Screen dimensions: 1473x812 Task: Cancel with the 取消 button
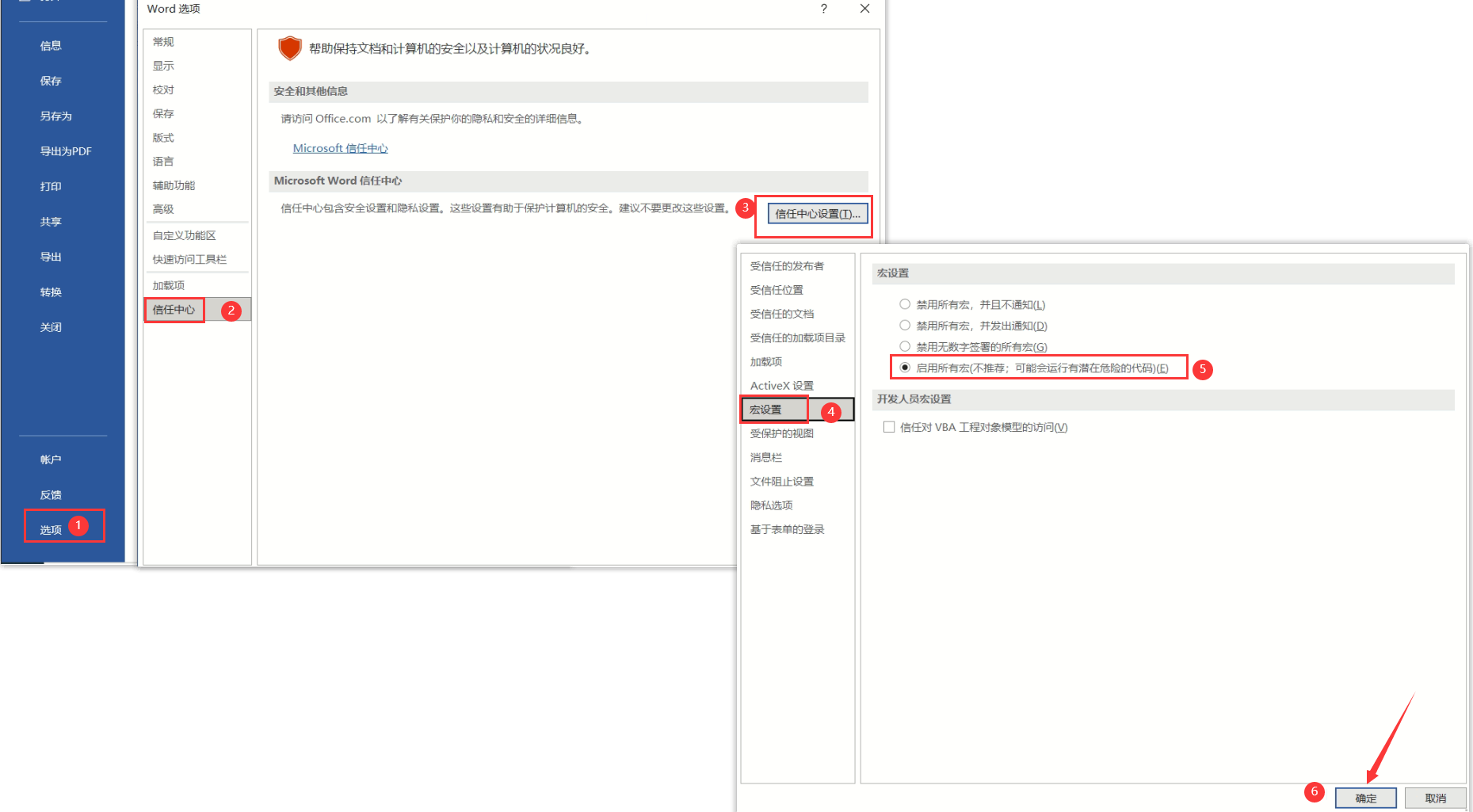(x=1434, y=798)
